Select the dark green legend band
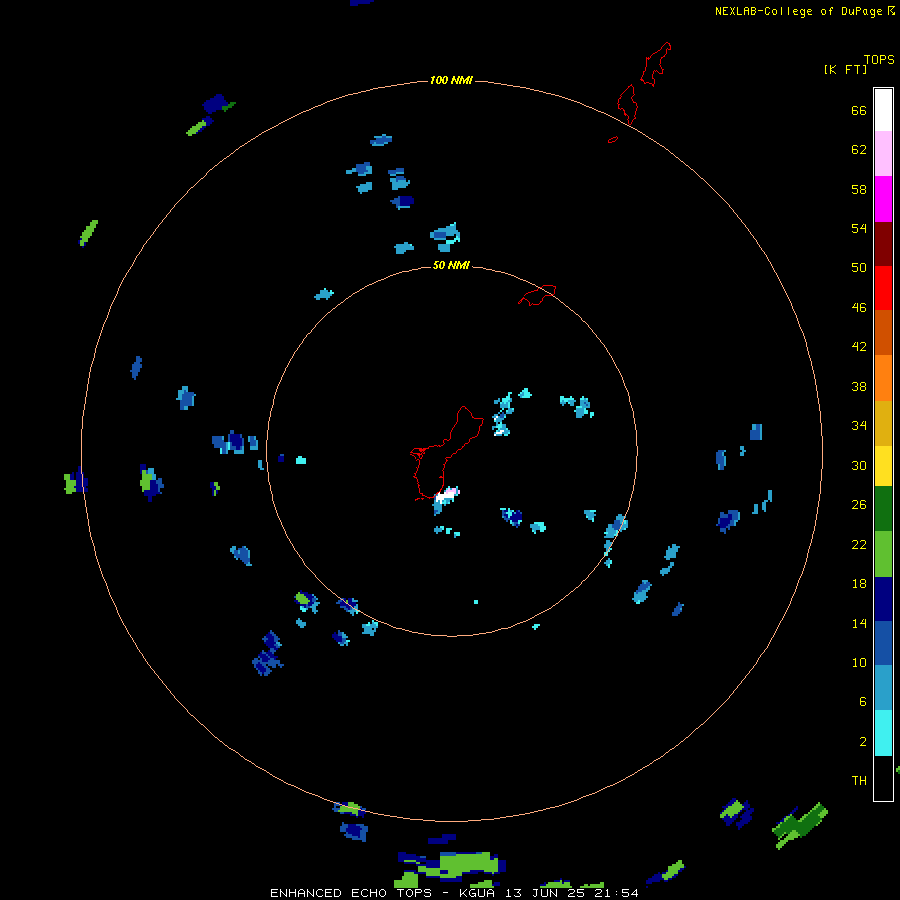900x900 pixels. (x=883, y=509)
